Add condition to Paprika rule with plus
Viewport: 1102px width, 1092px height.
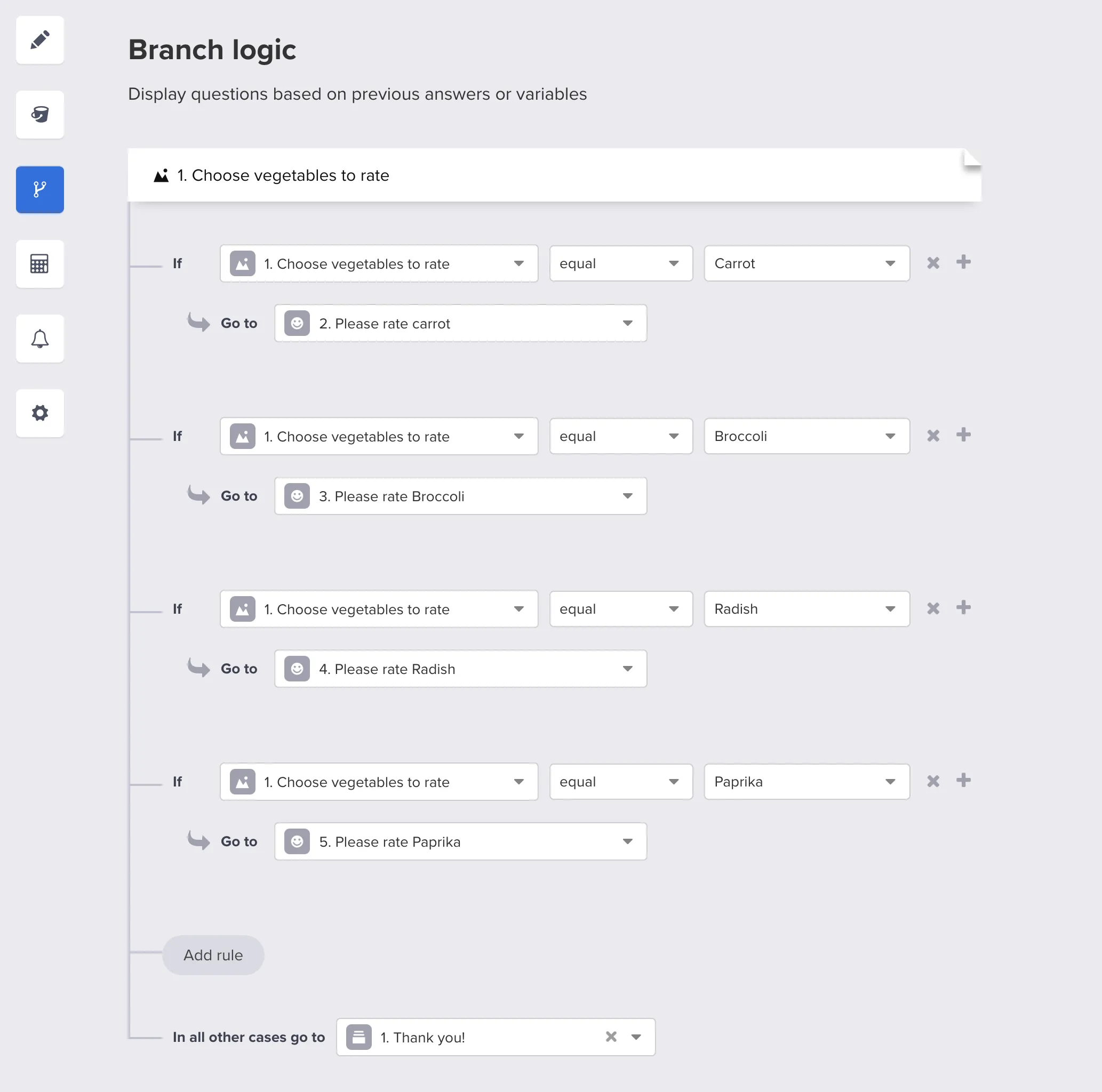point(963,781)
